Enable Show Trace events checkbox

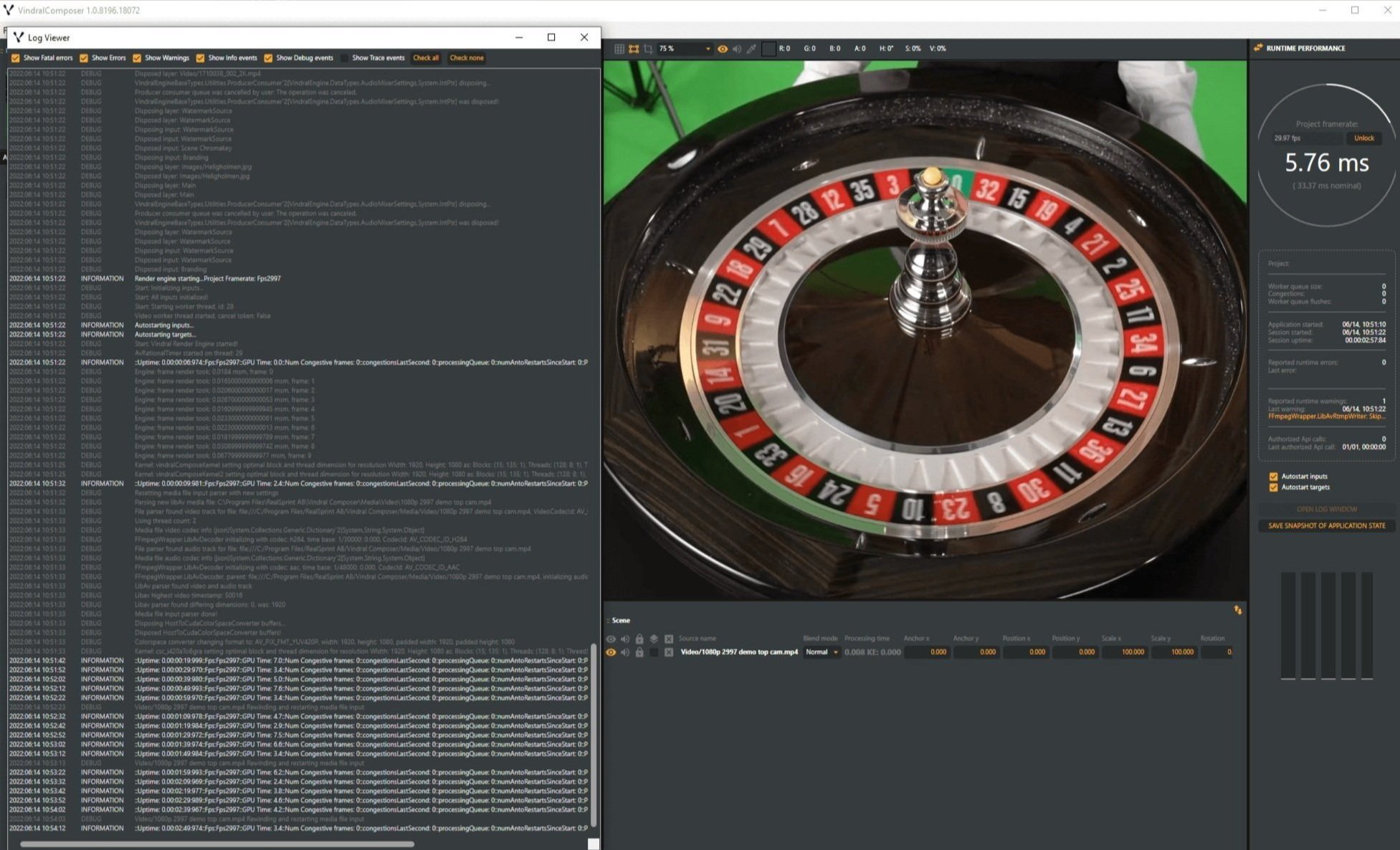click(344, 58)
